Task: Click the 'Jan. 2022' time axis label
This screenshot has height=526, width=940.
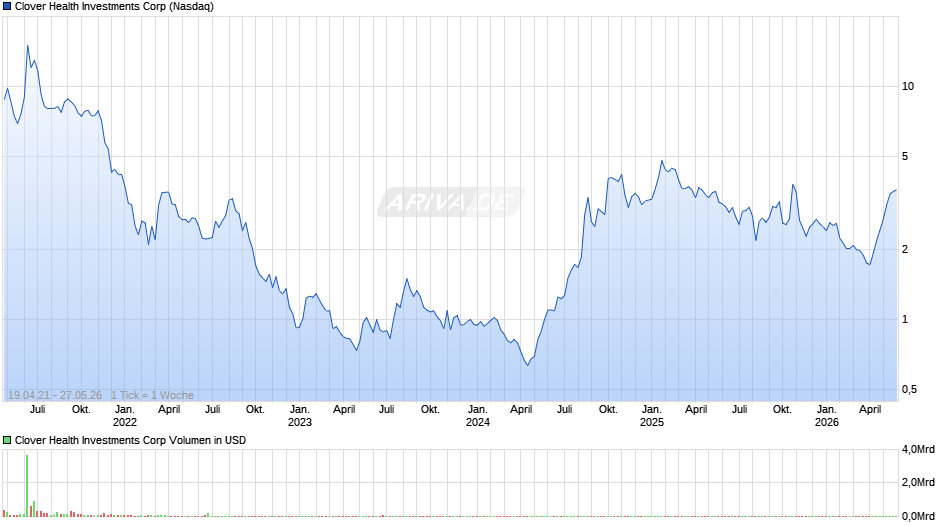Action: pos(125,416)
